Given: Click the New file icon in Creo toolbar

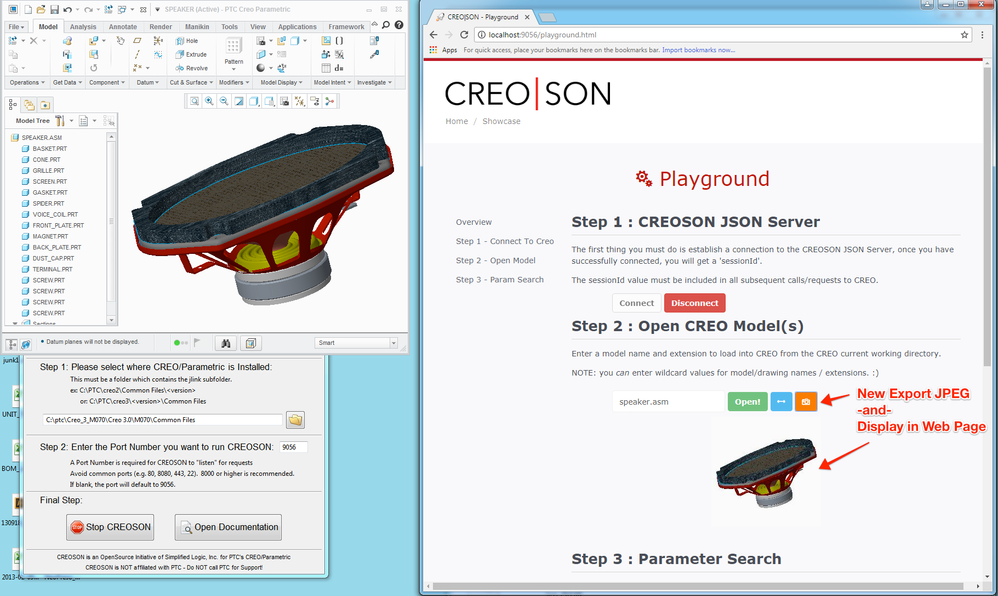Looking at the screenshot, I should pos(28,10).
